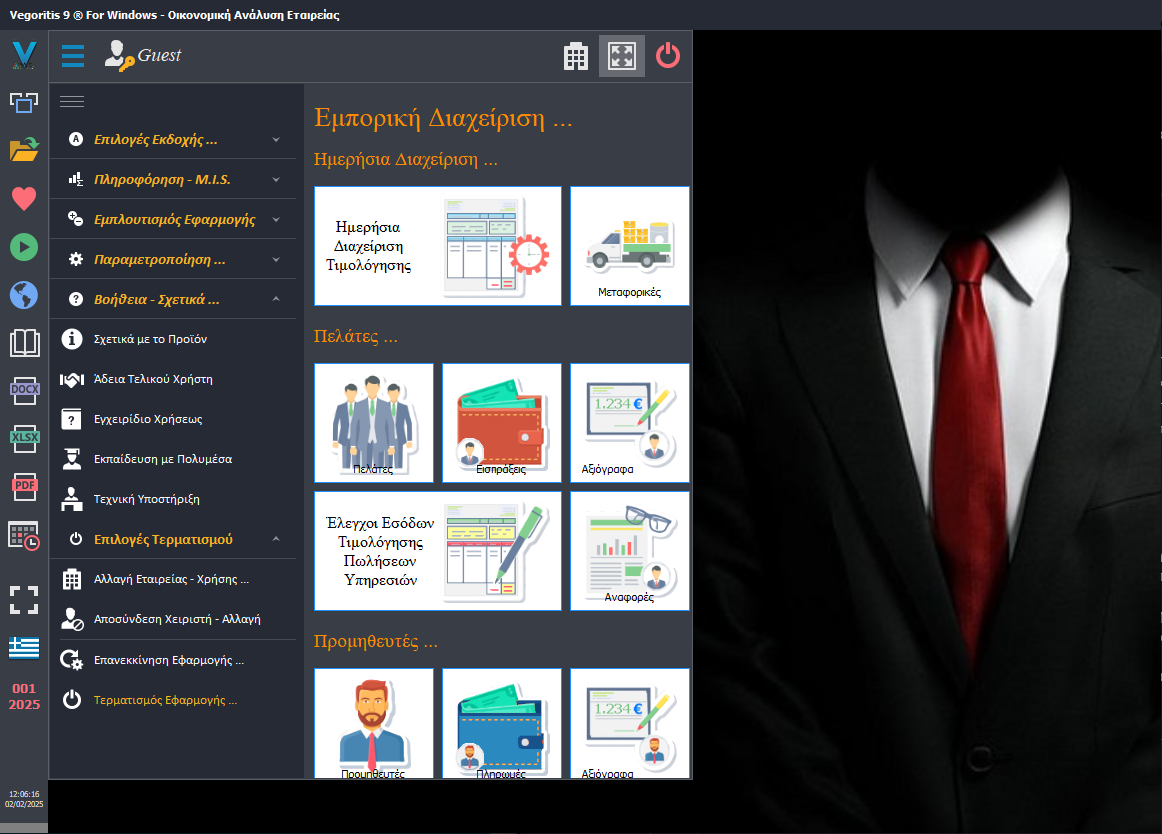This screenshot has width=1162, height=834.
Task: Open Εγχειρίδιο Χρήσεως menu item
Action: pyautogui.click(x=147, y=419)
